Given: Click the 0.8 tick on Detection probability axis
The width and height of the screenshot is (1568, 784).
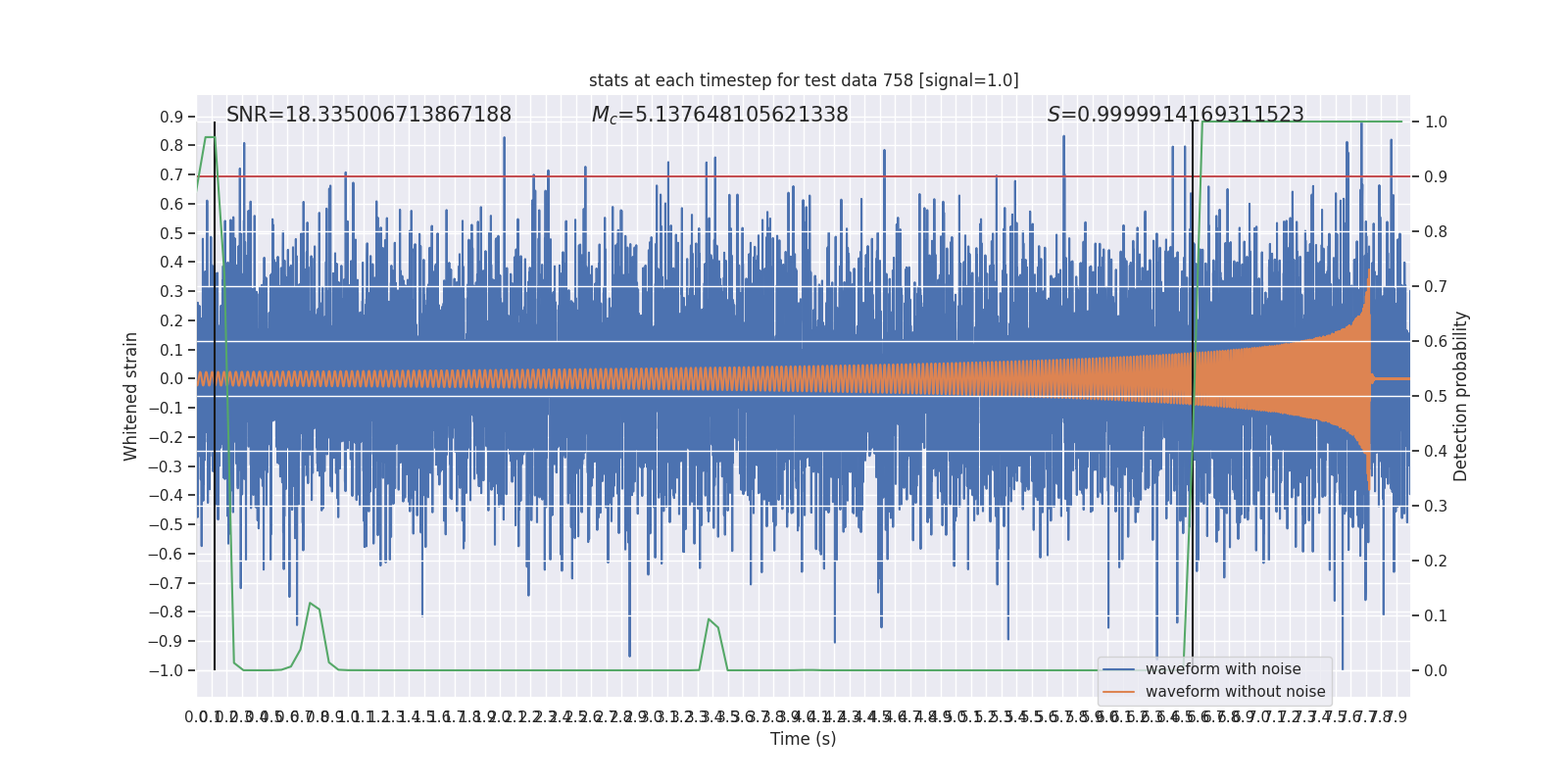Looking at the screenshot, I should (1436, 231).
